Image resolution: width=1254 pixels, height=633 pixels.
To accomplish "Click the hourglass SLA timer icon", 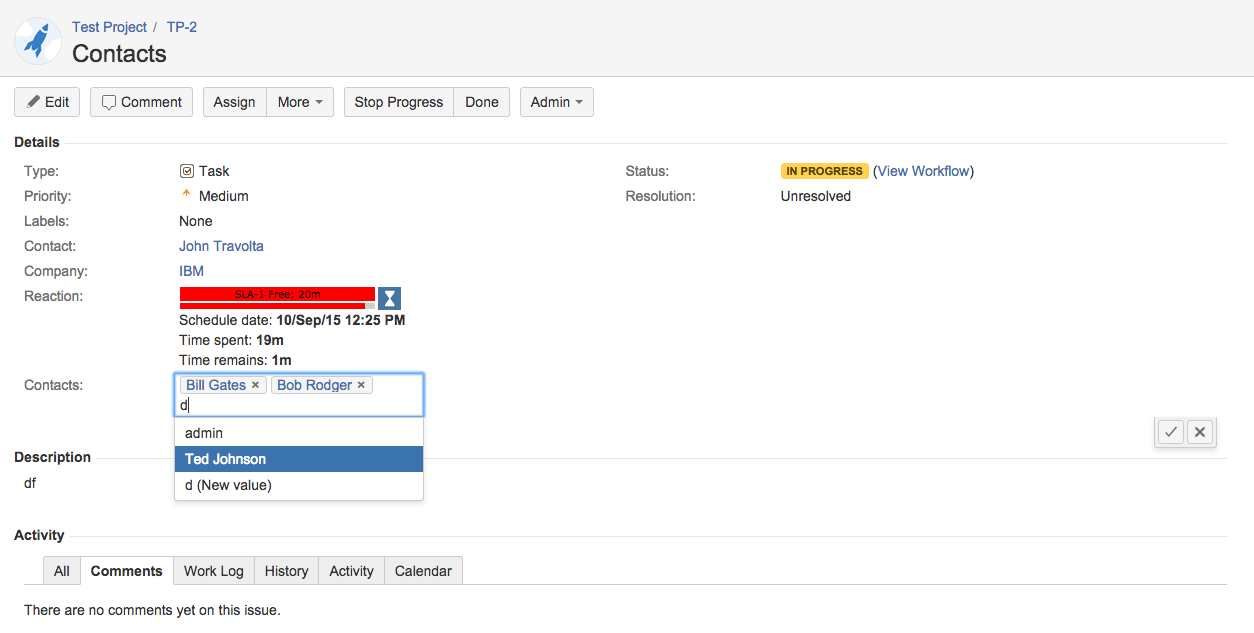I will [x=389, y=298].
